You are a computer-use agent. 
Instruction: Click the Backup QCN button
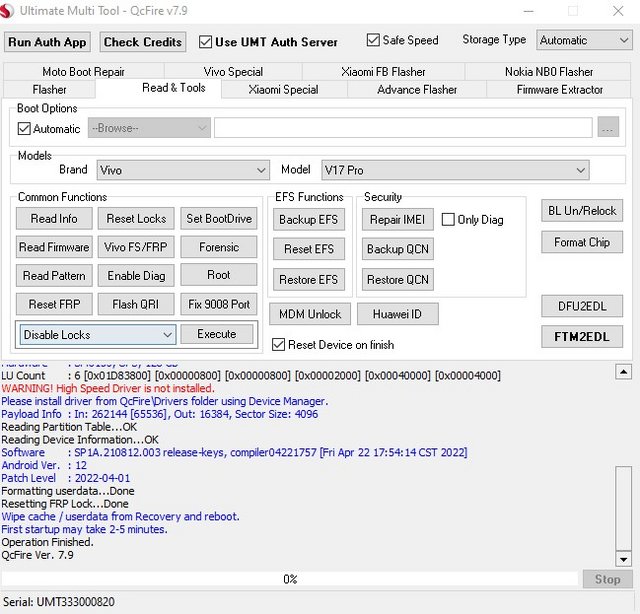pos(398,249)
